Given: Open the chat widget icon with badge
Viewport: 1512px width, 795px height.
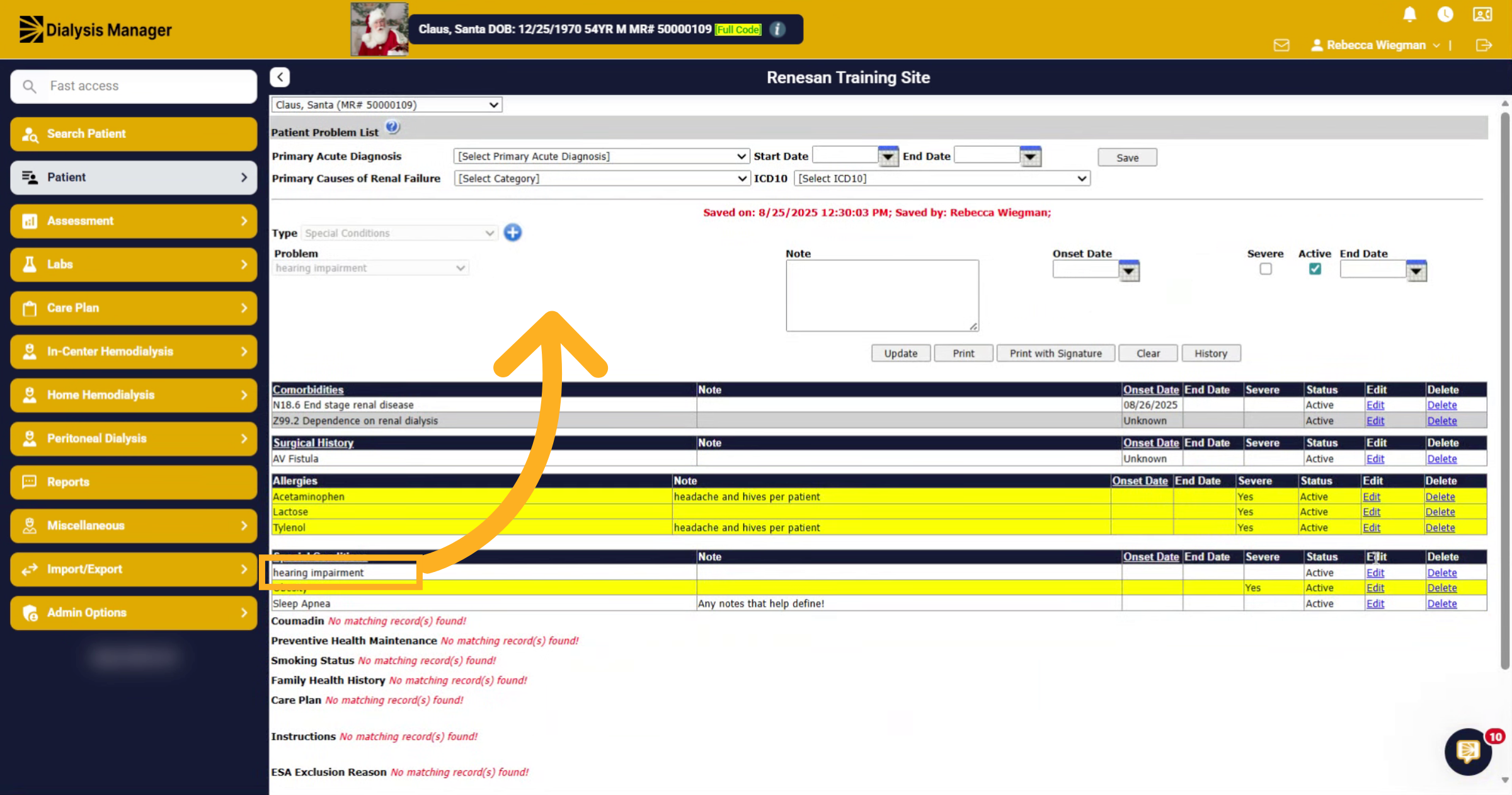Looking at the screenshot, I should (x=1469, y=751).
